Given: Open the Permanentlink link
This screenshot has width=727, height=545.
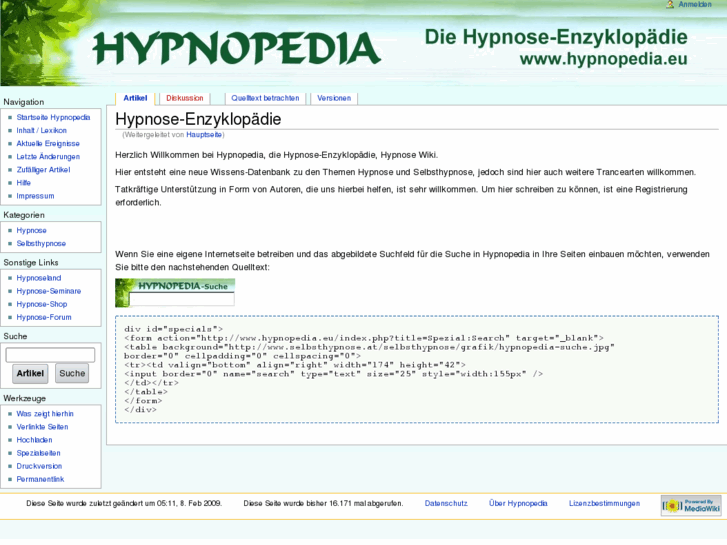Looking at the screenshot, I should click(40, 479).
